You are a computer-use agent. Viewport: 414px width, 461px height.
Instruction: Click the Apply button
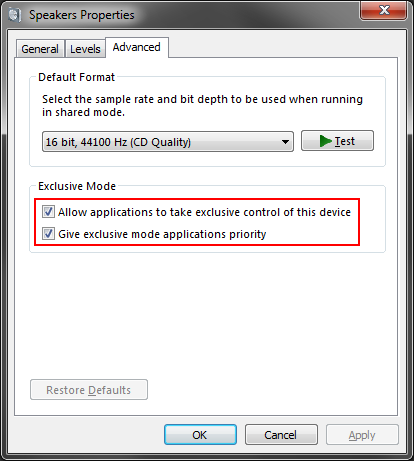362,435
